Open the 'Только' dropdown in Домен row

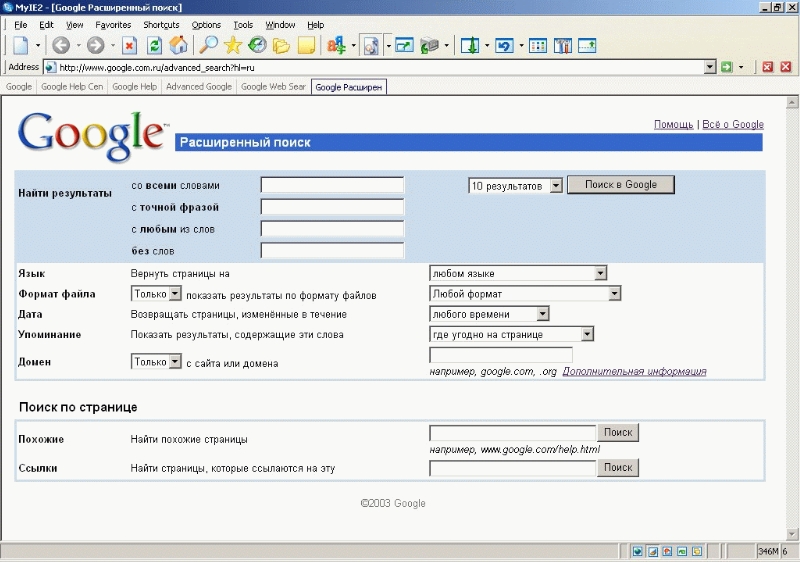(175, 362)
